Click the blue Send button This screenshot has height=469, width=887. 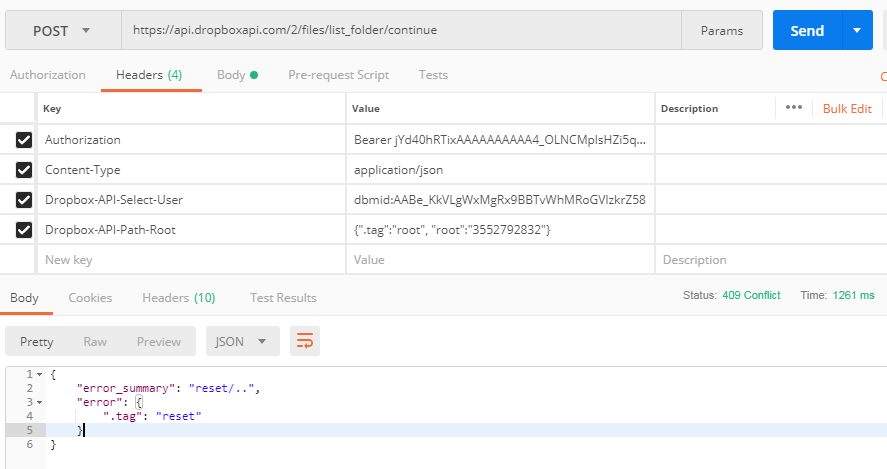click(x=807, y=31)
